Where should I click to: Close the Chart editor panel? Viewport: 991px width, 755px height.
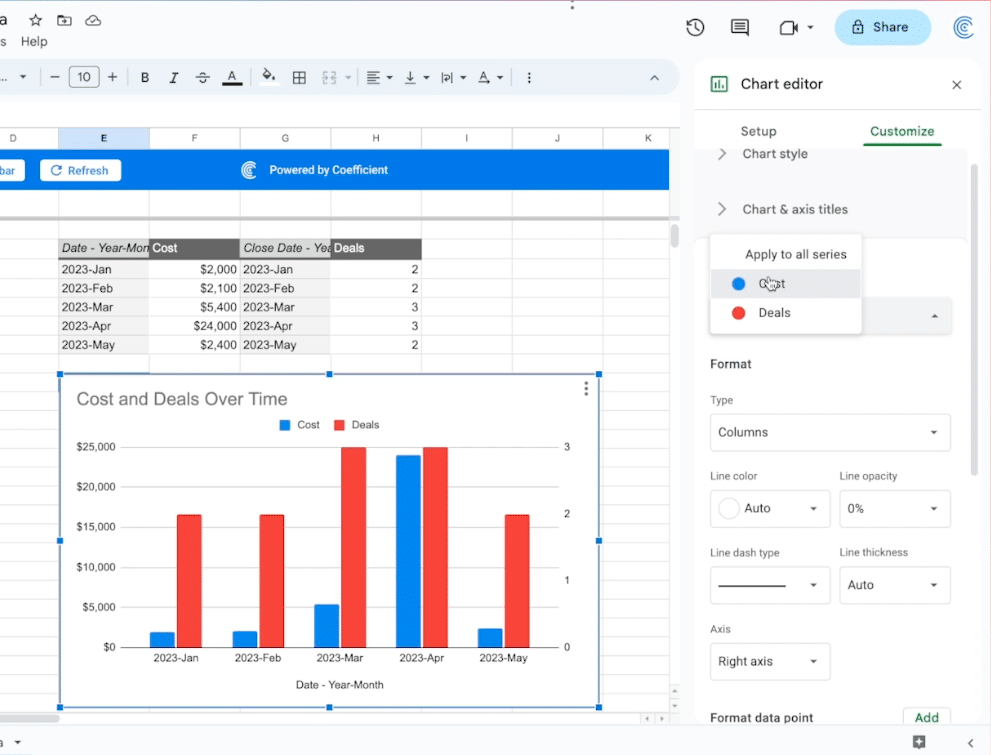[956, 85]
